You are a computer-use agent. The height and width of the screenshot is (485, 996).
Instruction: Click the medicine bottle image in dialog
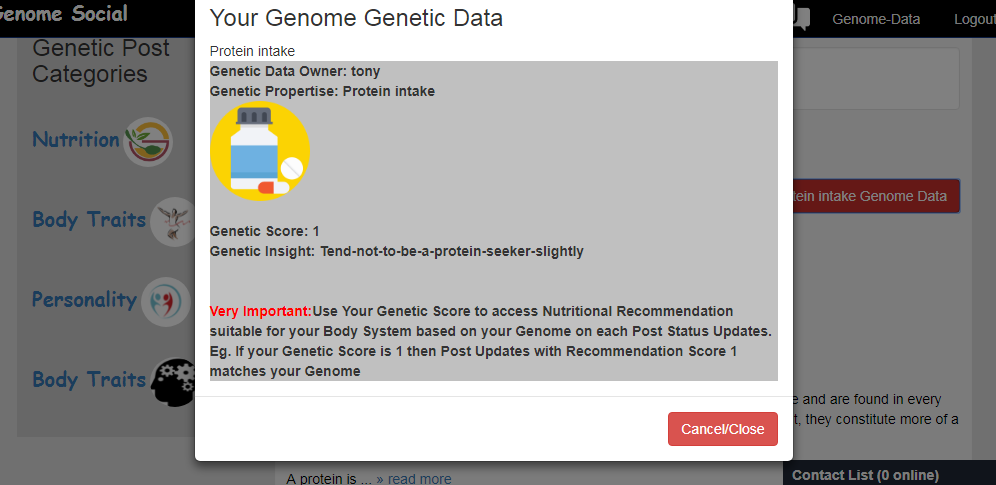tap(260, 152)
